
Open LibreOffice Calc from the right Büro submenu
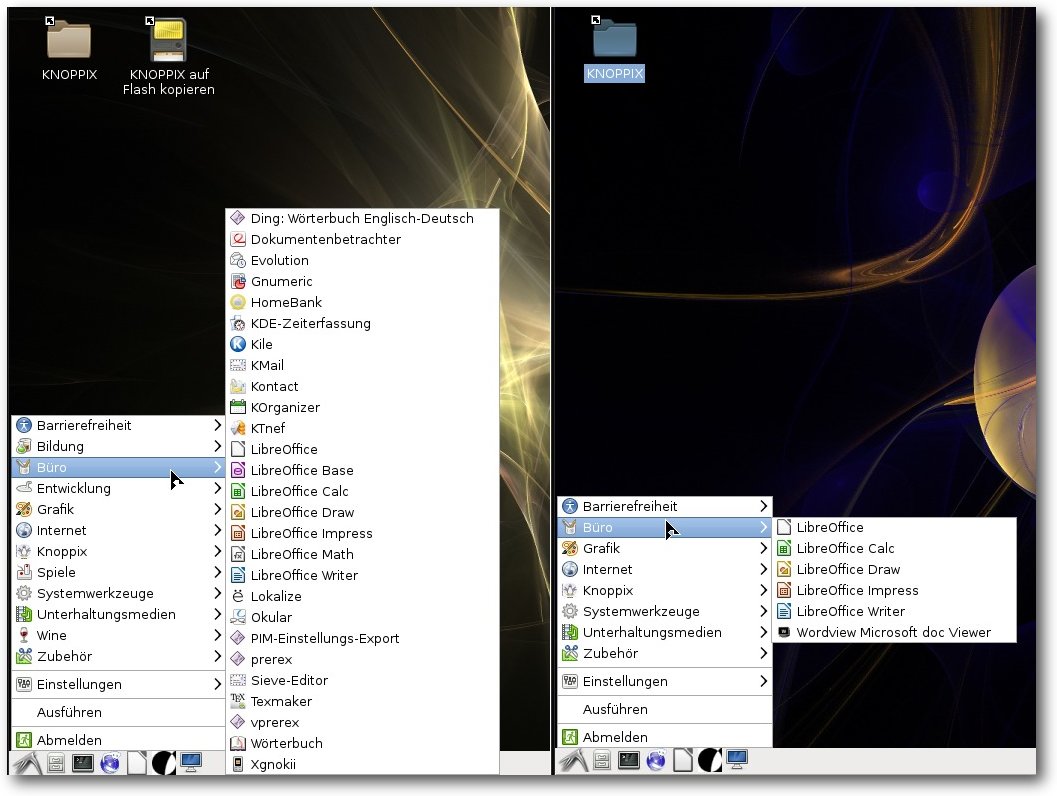(x=894, y=548)
